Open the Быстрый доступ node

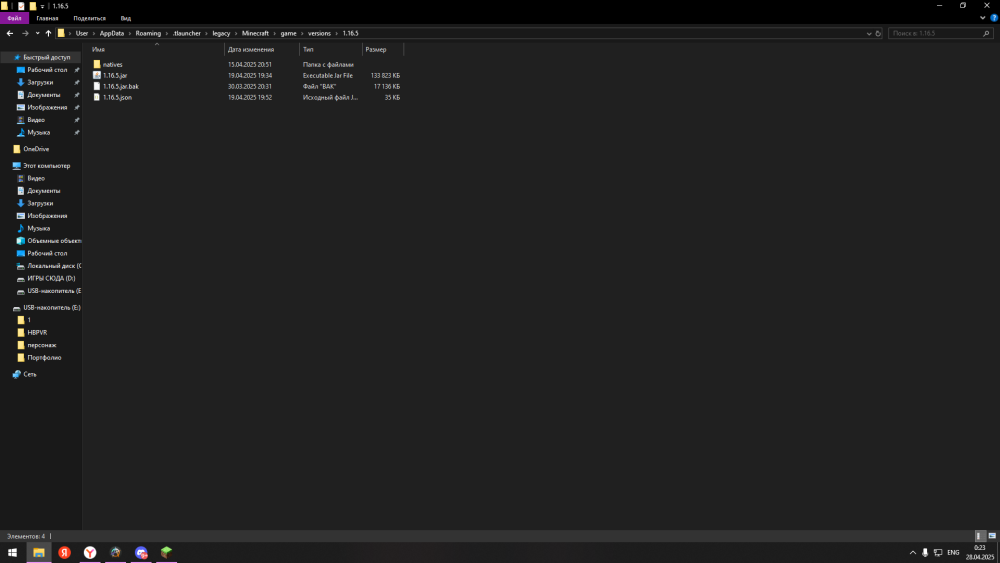(46, 57)
